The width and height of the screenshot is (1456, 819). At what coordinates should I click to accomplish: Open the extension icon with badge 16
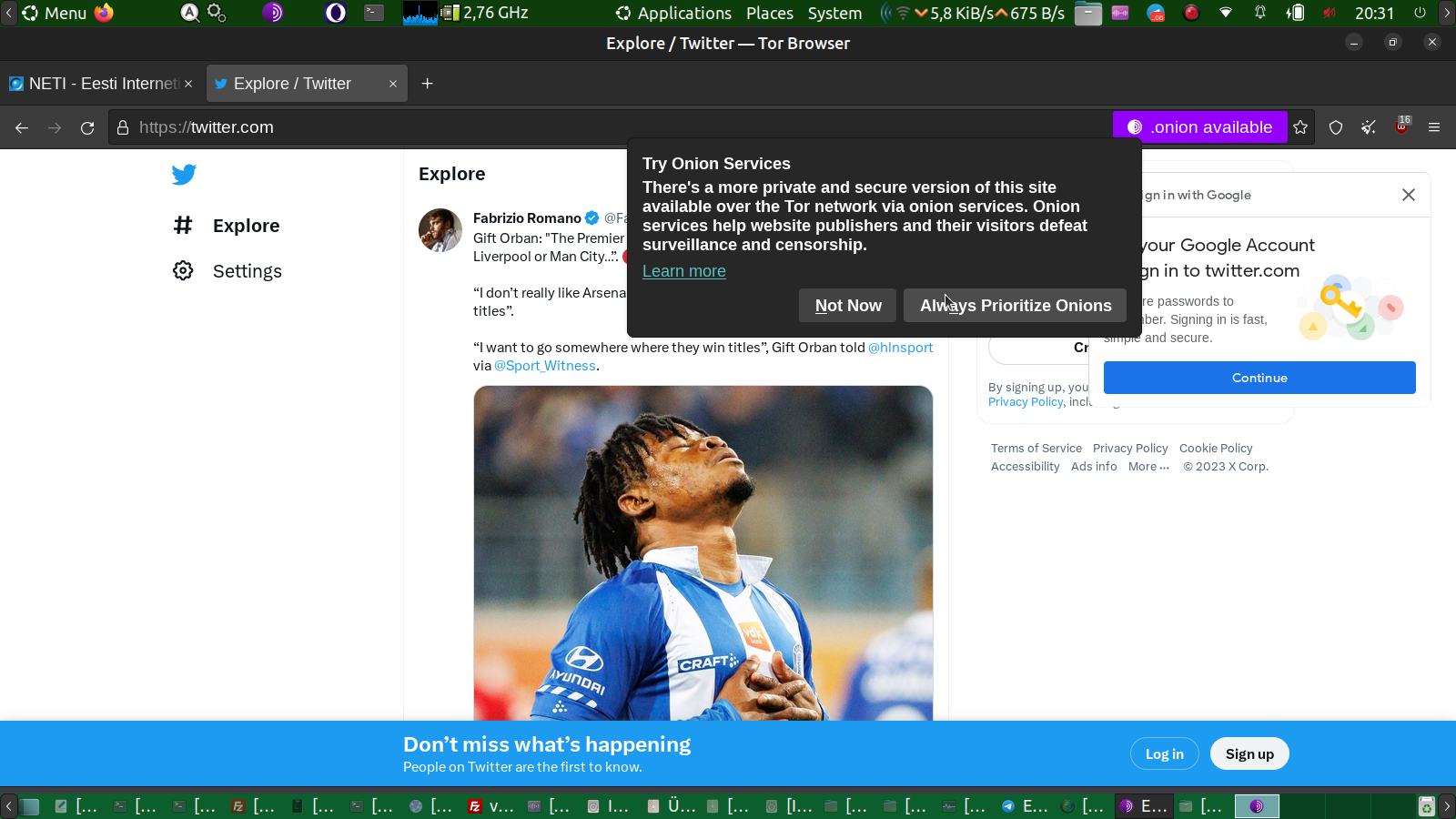(x=1402, y=126)
